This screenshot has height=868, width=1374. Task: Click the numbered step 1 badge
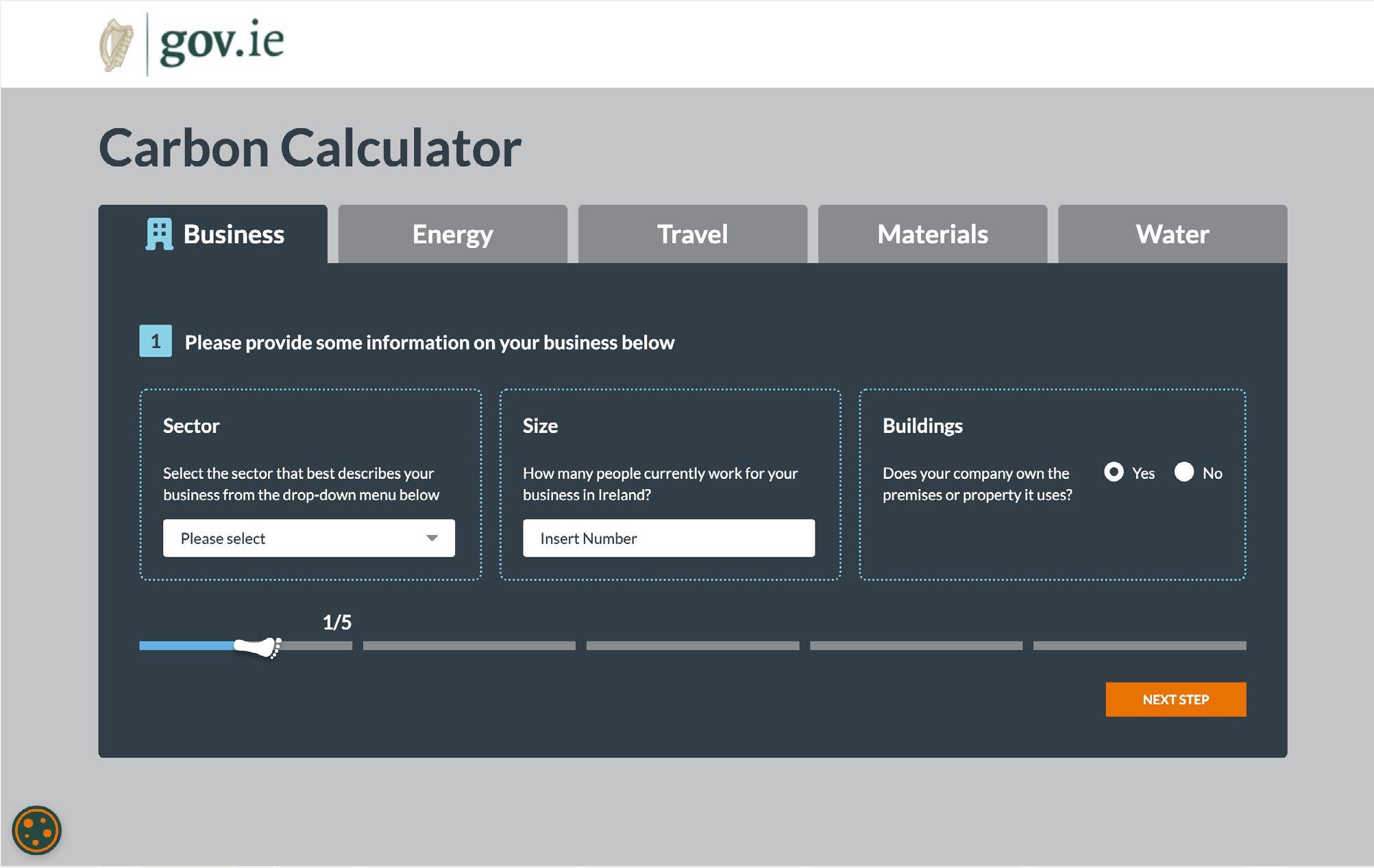point(156,341)
